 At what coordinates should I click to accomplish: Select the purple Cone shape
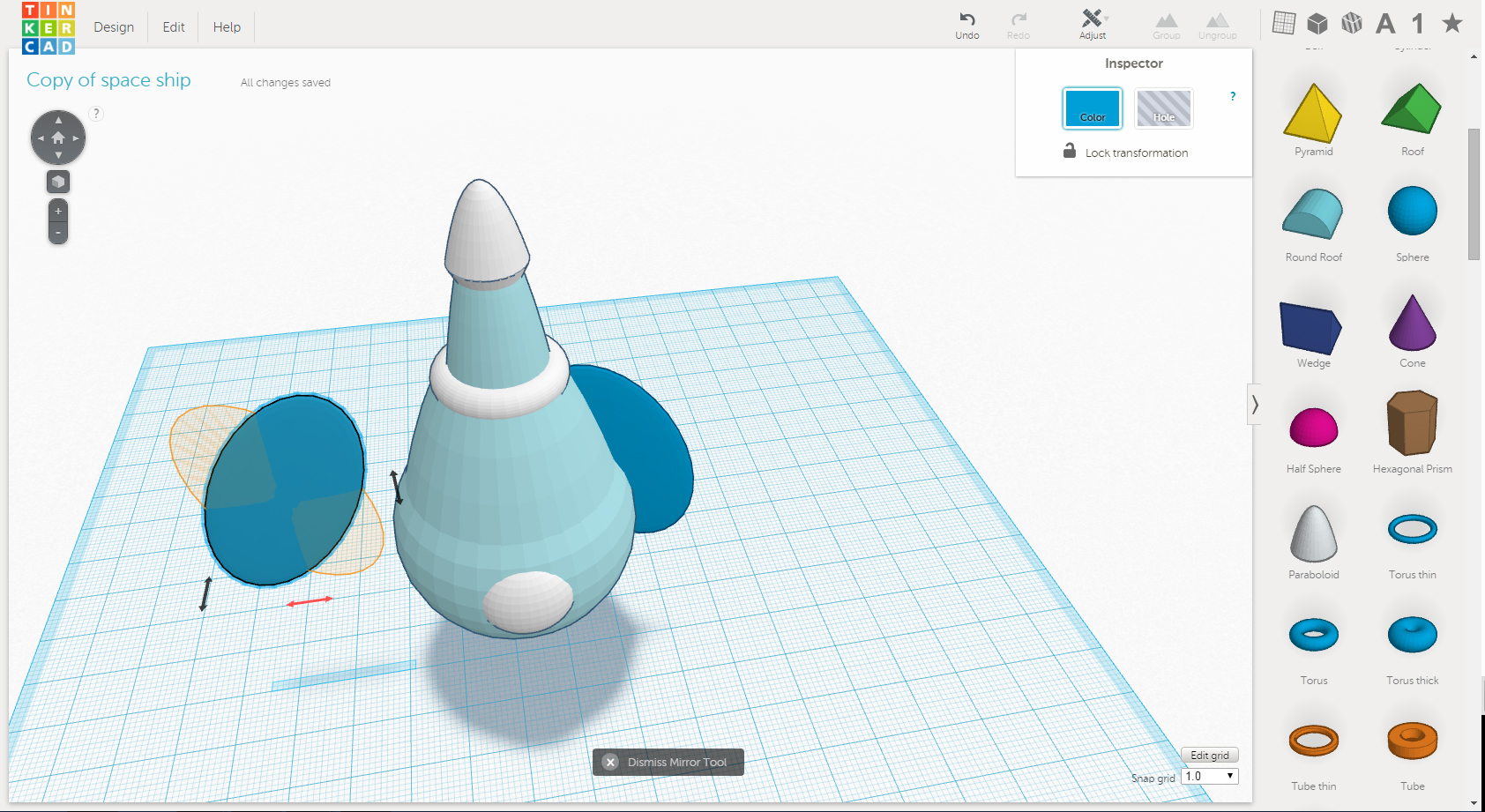1413,323
